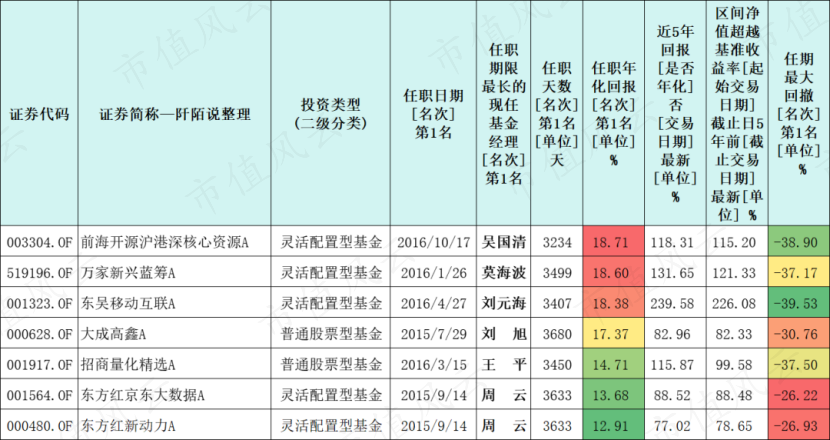
Task: Click the 近5年回报 column header
Action: click(x=675, y=113)
